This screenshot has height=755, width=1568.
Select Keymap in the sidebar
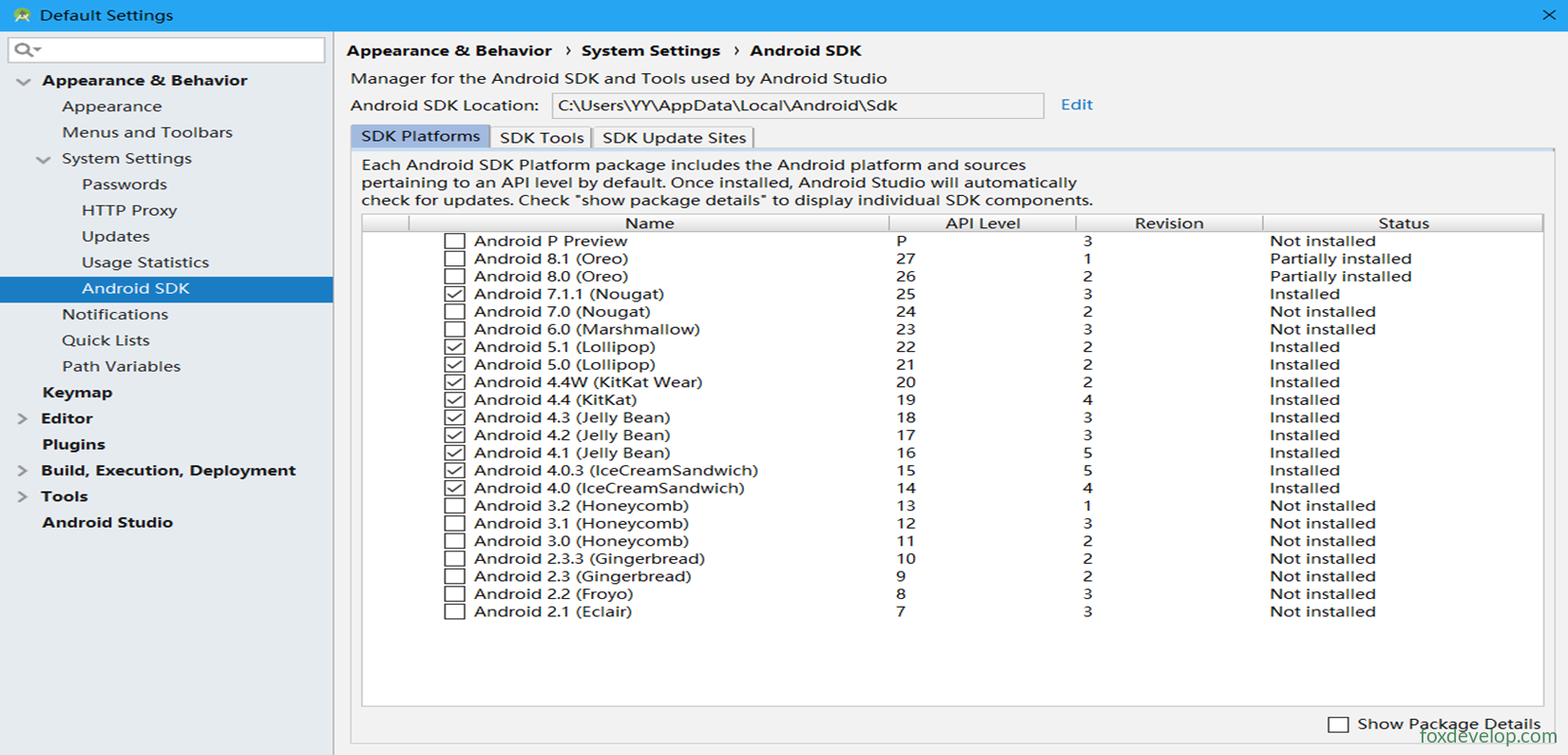77,393
